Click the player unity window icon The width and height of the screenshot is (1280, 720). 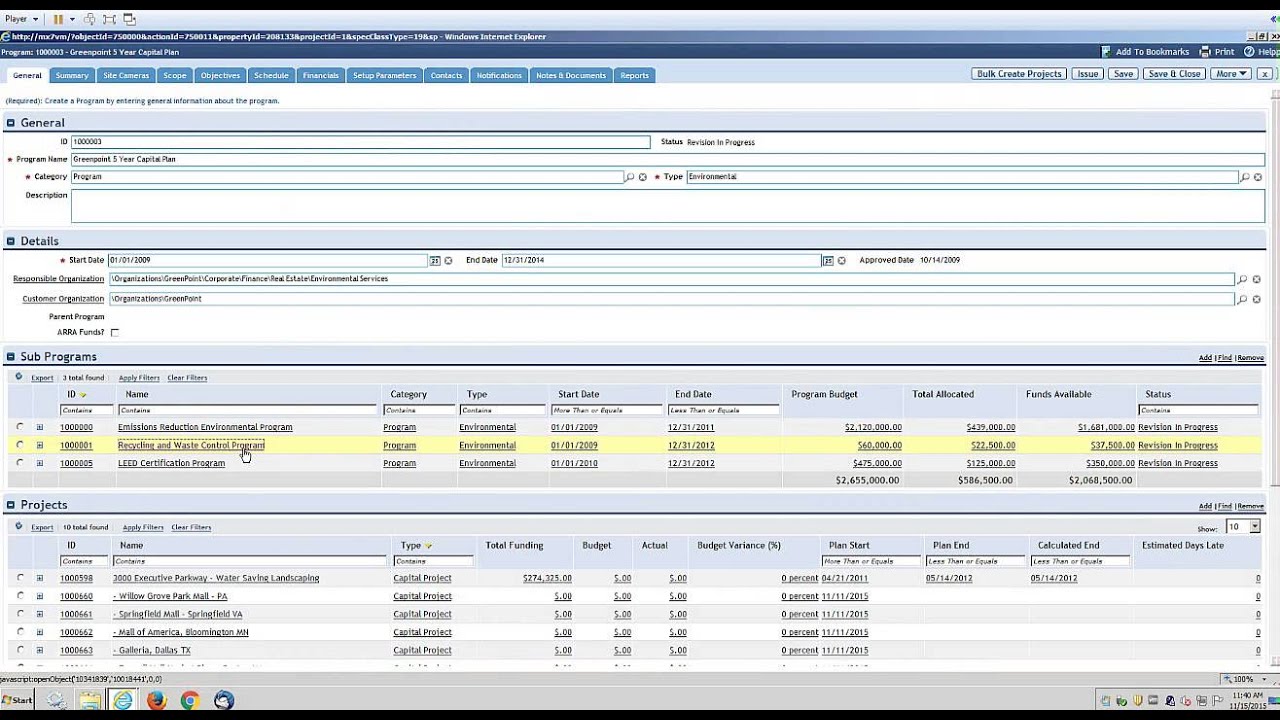[129, 19]
